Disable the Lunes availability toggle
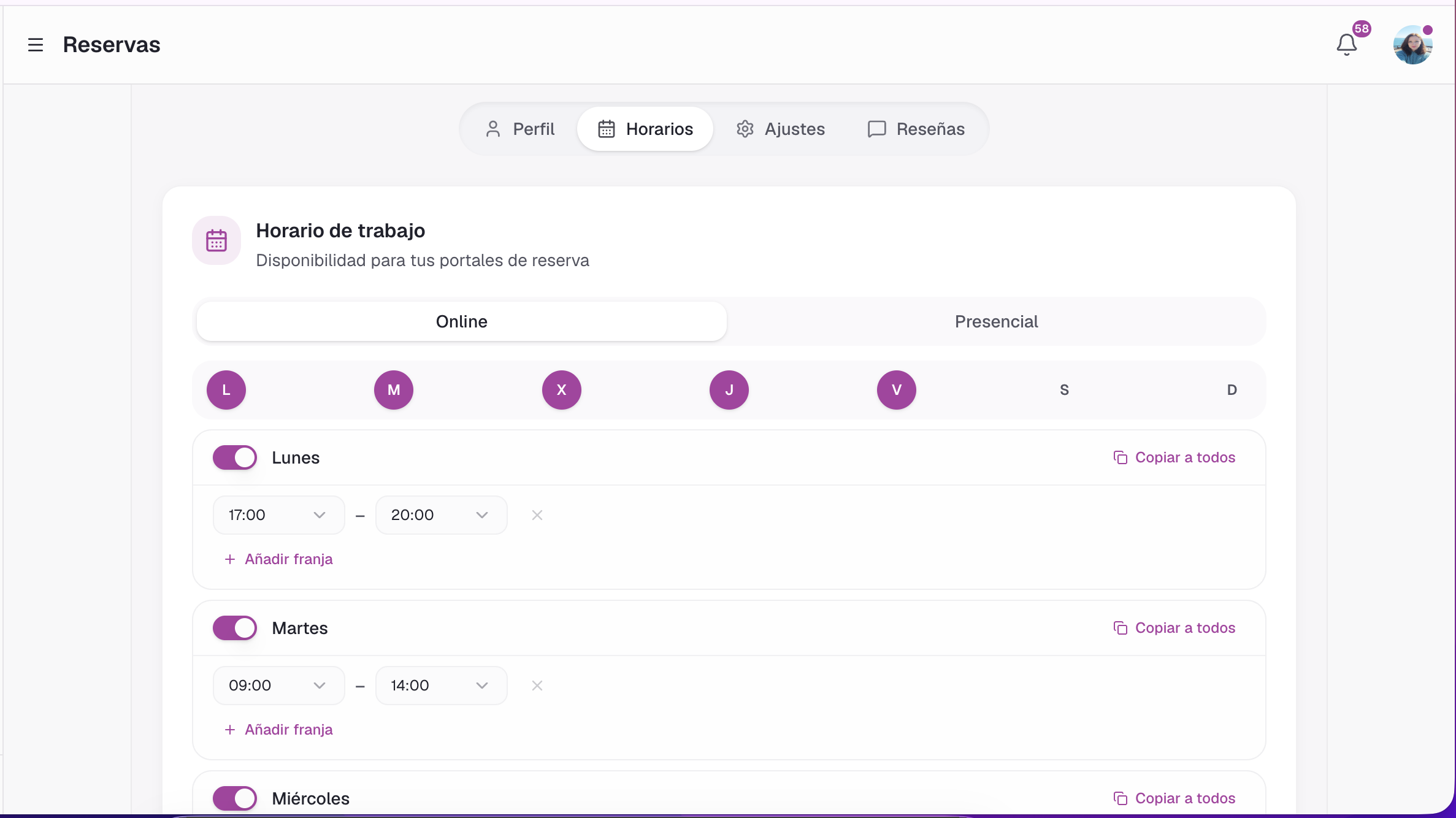Image resolution: width=1456 pixels, height=818 pixels. 235,457
